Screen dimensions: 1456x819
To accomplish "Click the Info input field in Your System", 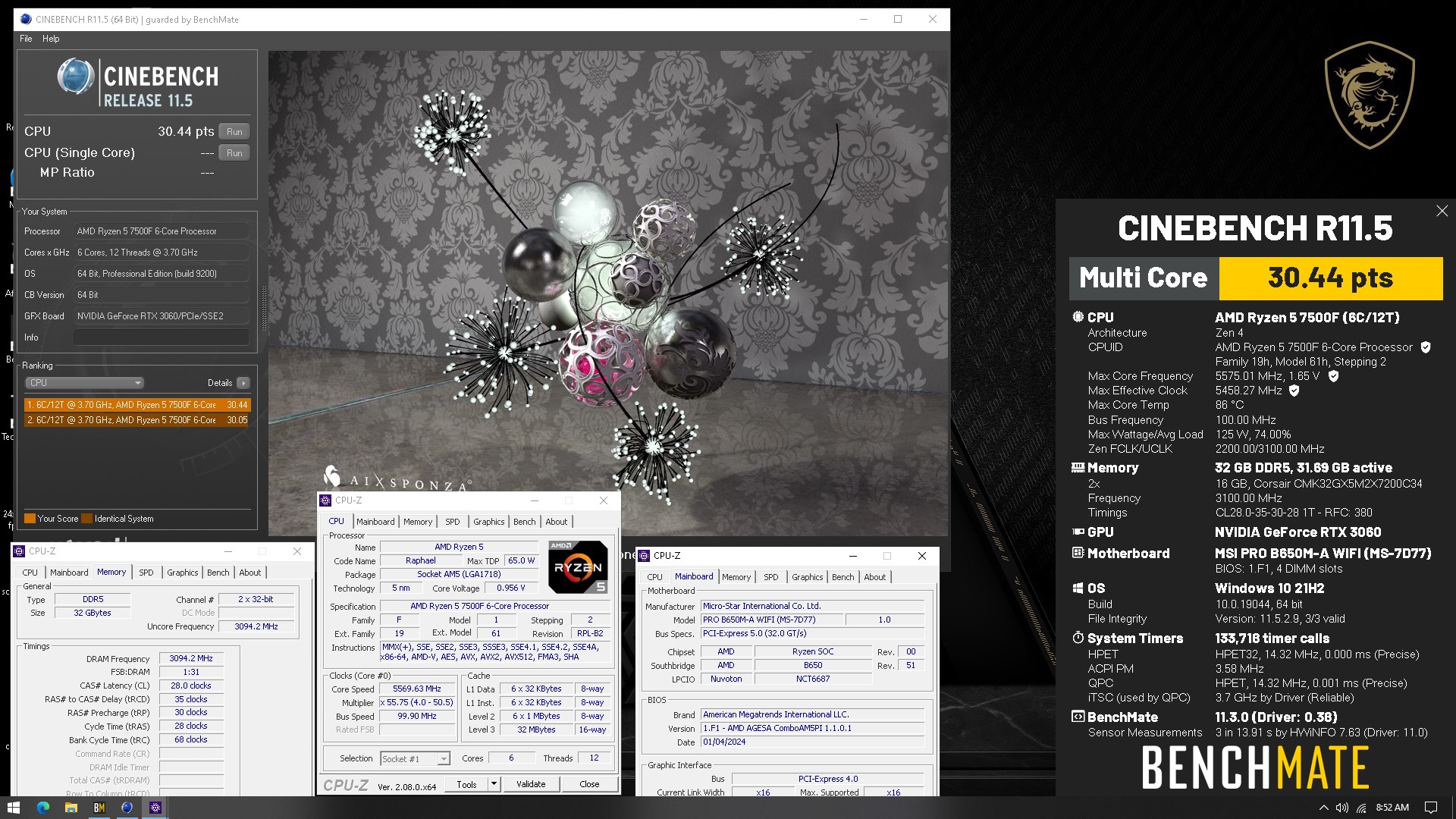I will click(162, 337).
